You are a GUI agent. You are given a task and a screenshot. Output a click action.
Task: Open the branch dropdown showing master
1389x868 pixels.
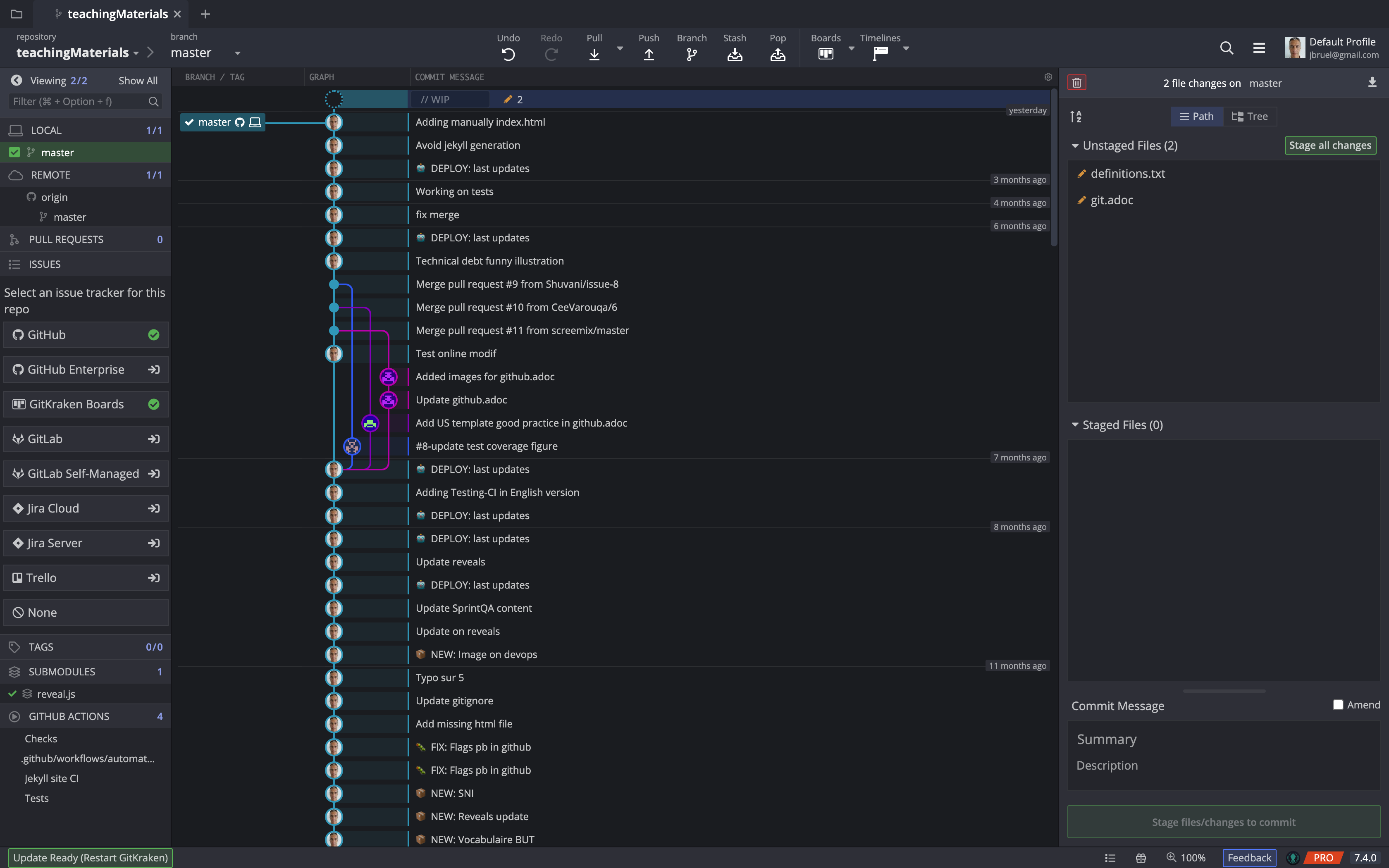[237, 53]
